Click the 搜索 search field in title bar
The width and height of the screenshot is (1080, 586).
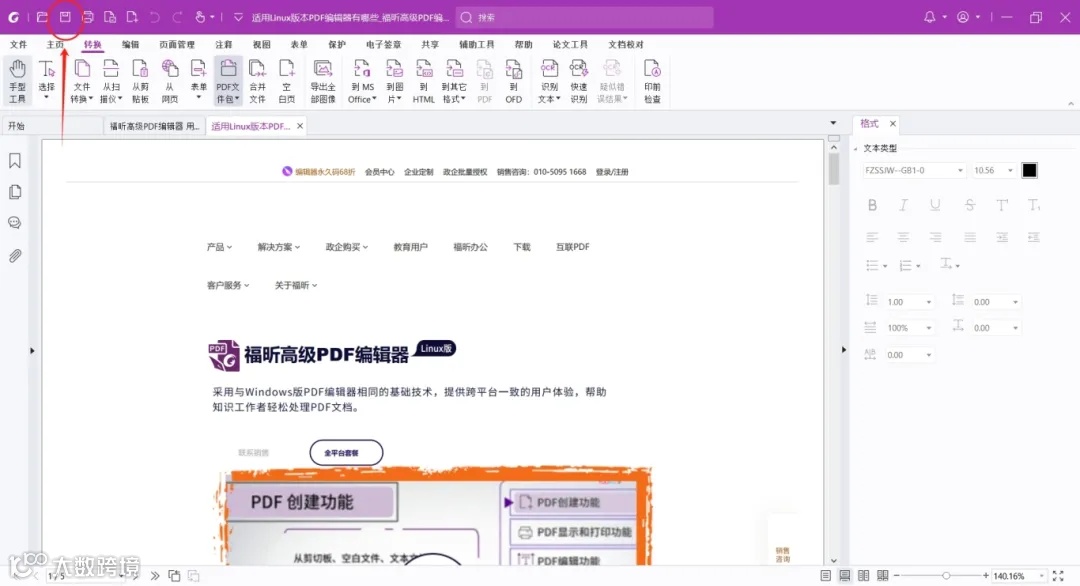click(585, 17)
